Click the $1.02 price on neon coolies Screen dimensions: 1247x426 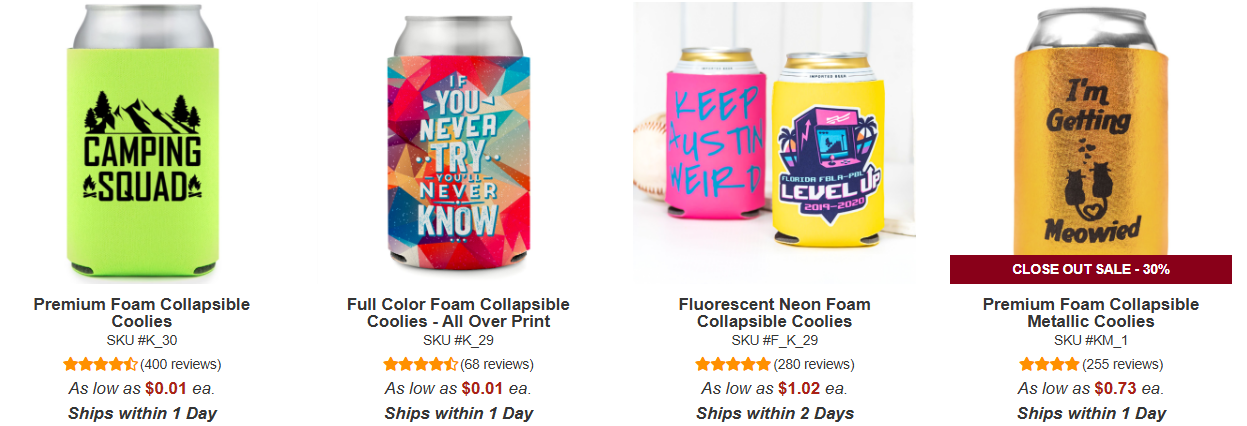[x=801, y=388]
